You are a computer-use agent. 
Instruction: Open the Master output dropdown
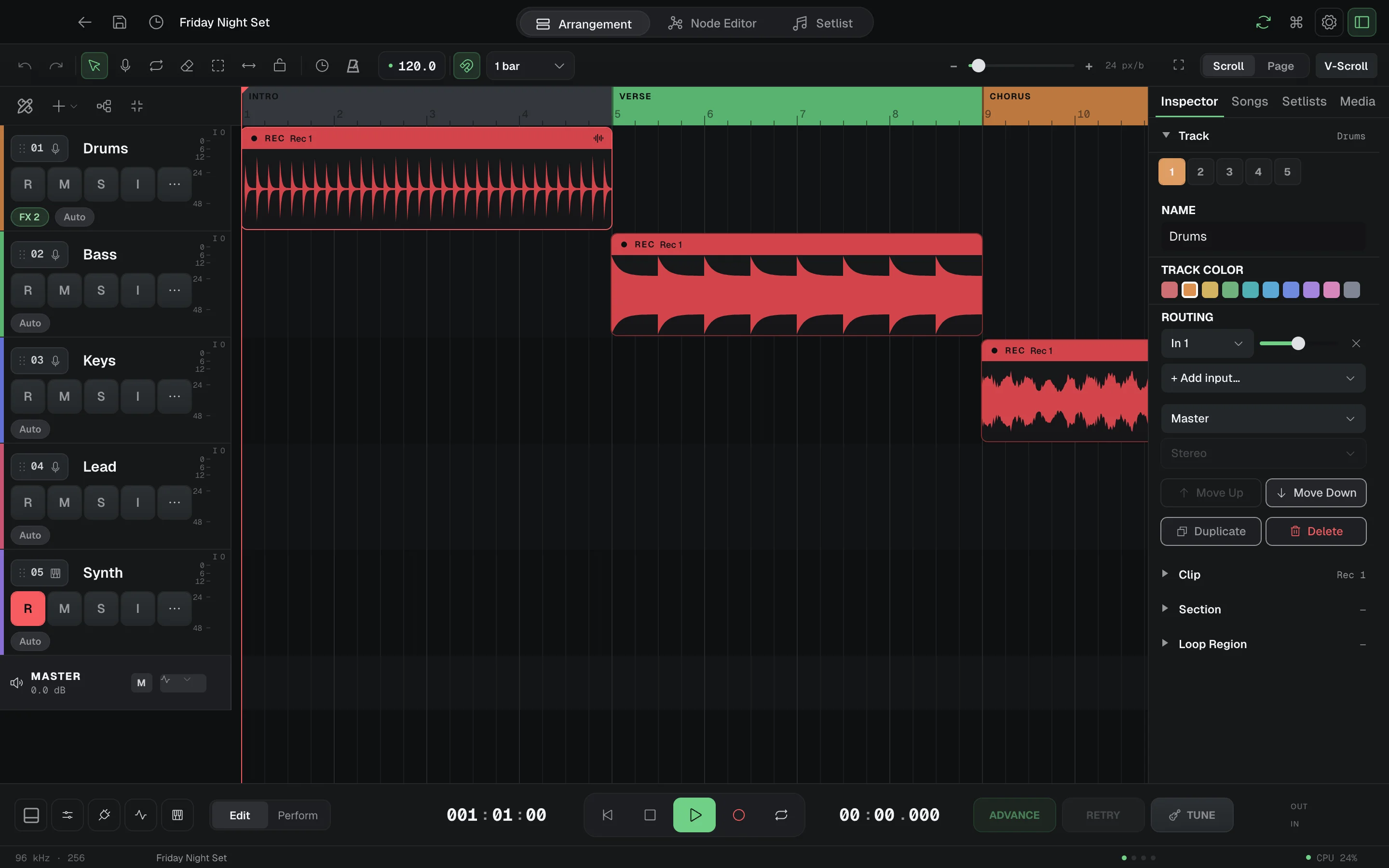point(1263,419)
